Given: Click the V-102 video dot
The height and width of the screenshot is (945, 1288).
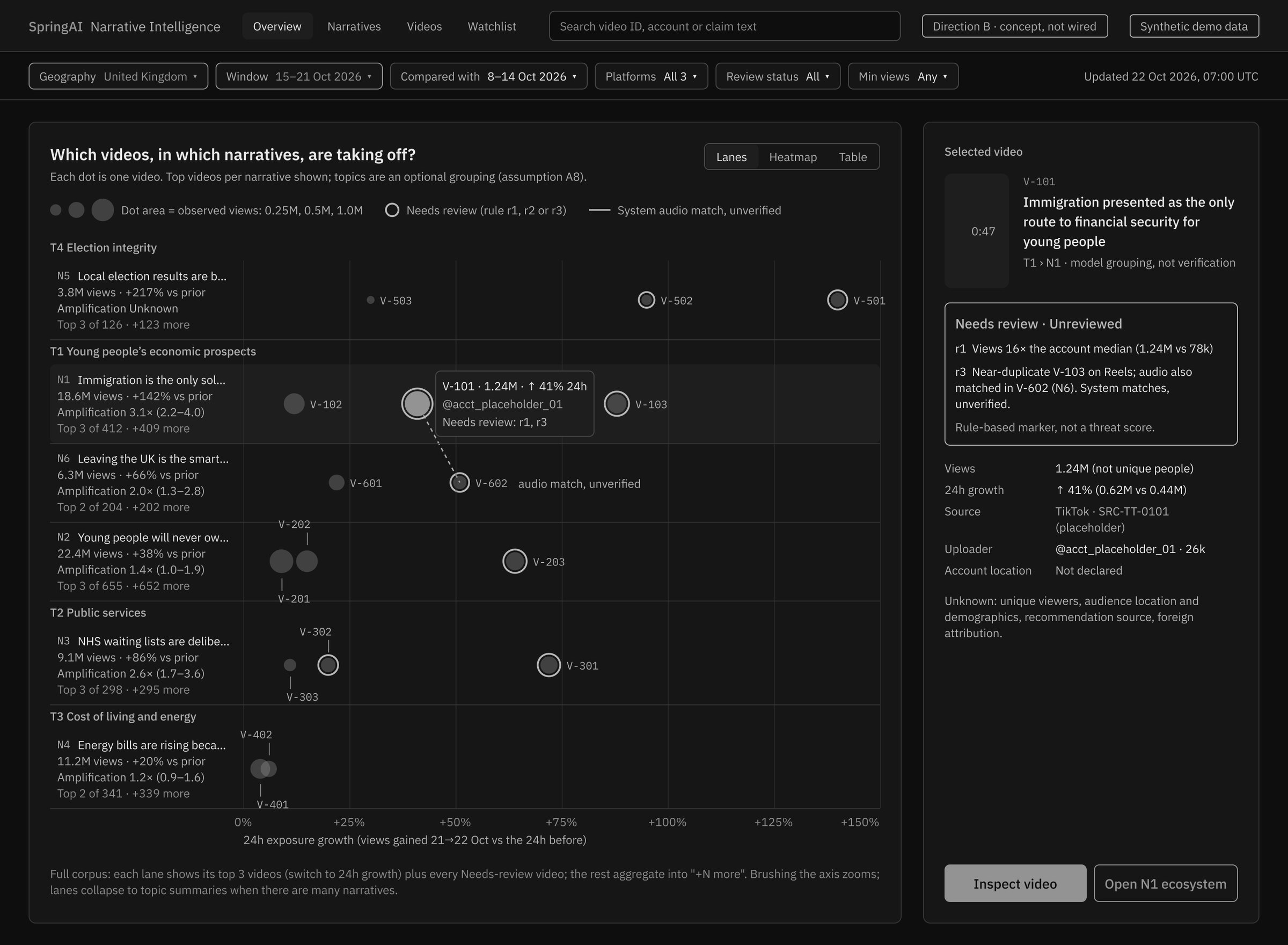Looking at the screenshot, I should pos(294,404).
